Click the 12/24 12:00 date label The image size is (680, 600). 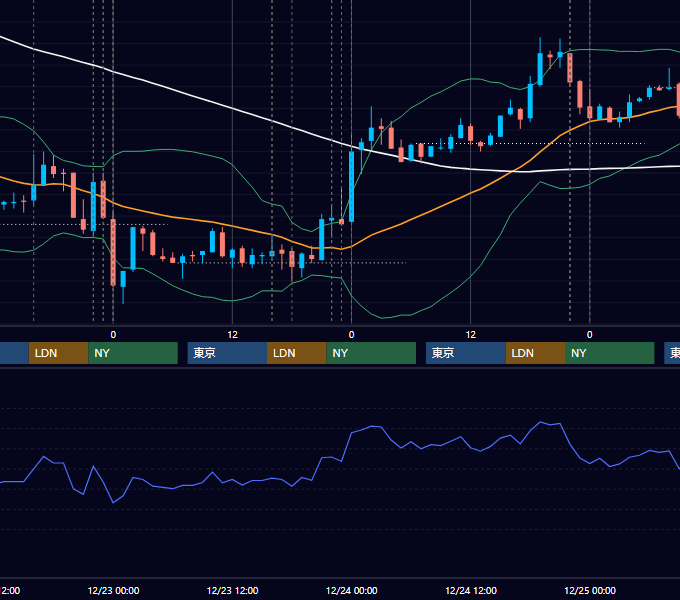coord(471,590)
